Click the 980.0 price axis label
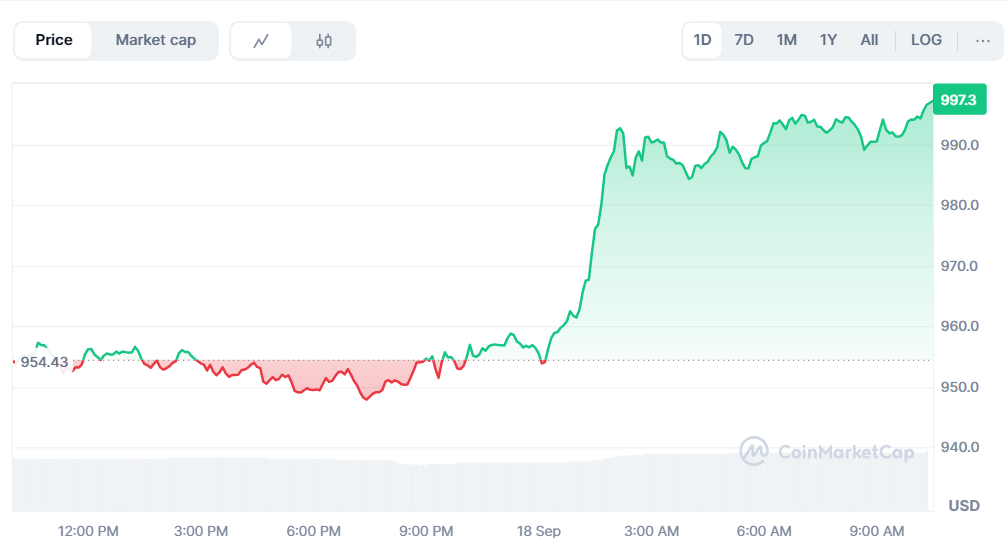 click(959, 206)
